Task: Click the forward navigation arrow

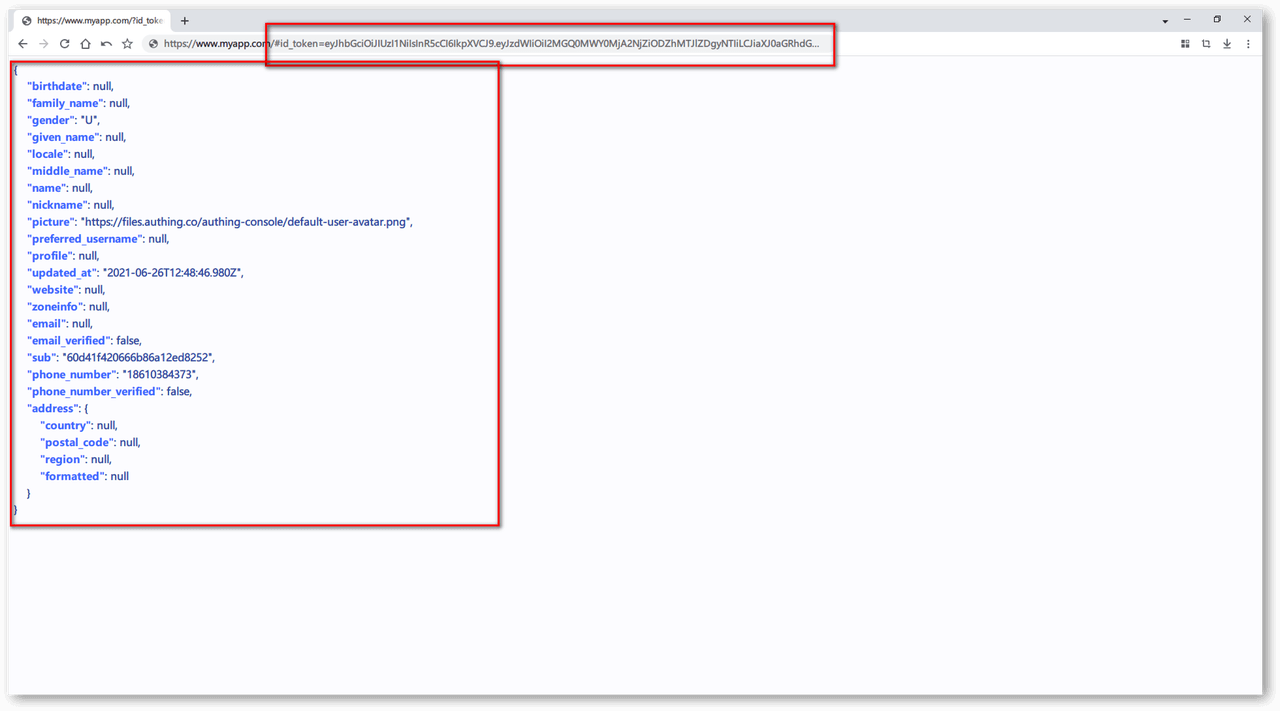Action: click(x=43, y=44)
